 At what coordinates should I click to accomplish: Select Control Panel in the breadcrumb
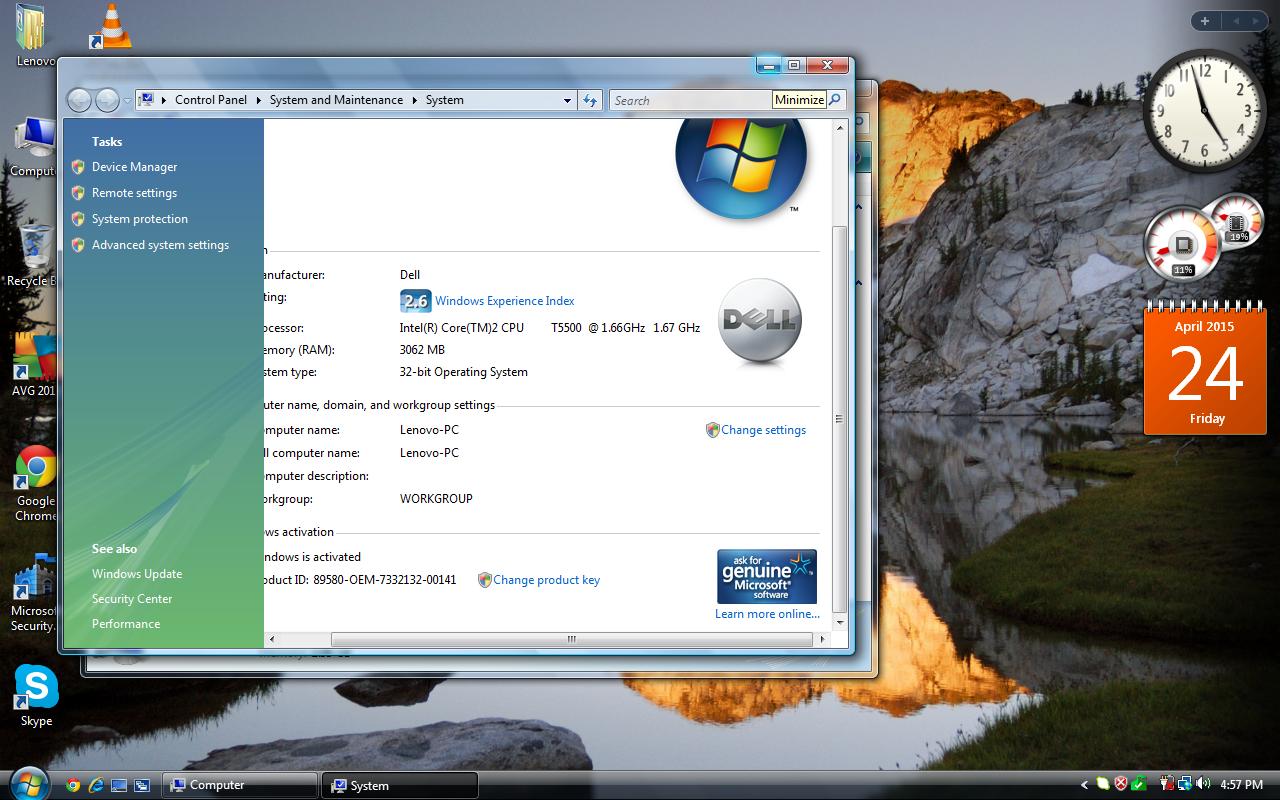tap(211, 100)
